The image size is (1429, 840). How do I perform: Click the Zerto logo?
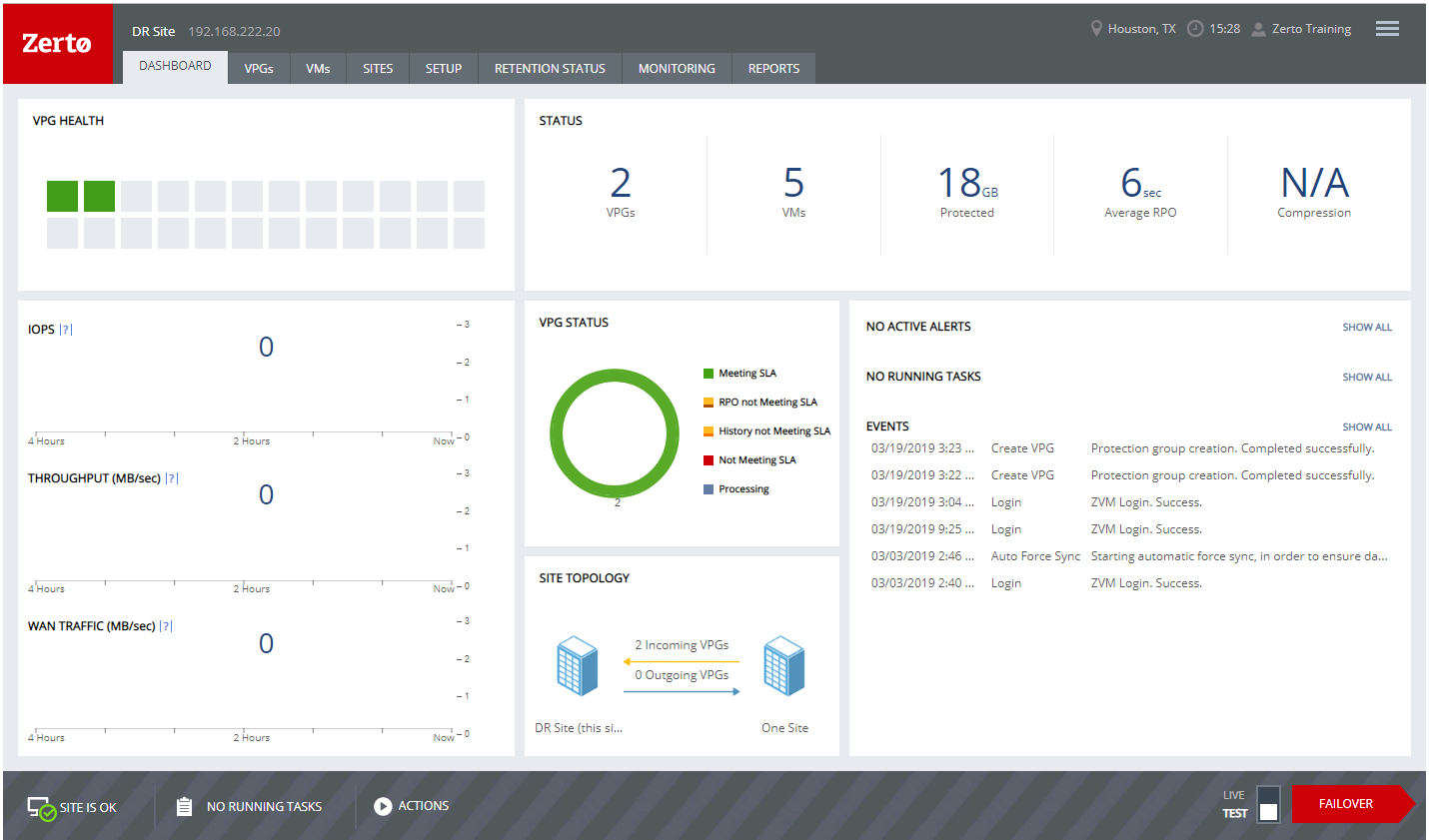coord(57,44)
